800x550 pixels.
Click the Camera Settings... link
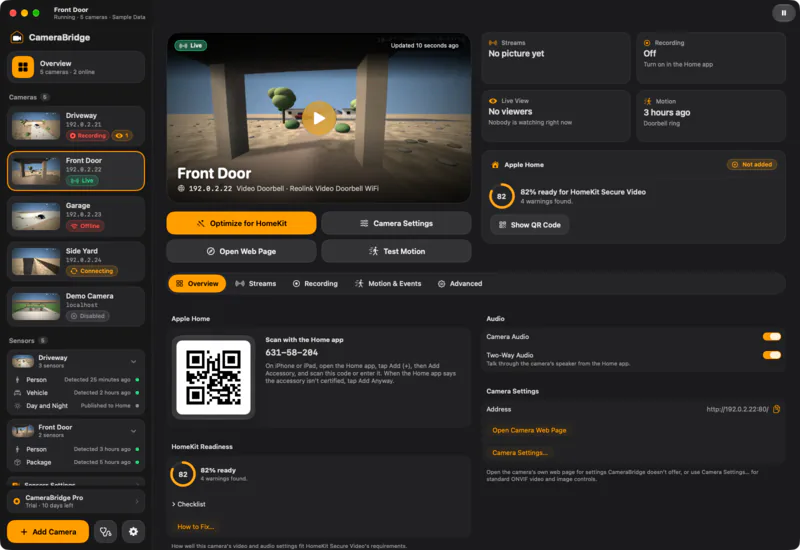520,453
